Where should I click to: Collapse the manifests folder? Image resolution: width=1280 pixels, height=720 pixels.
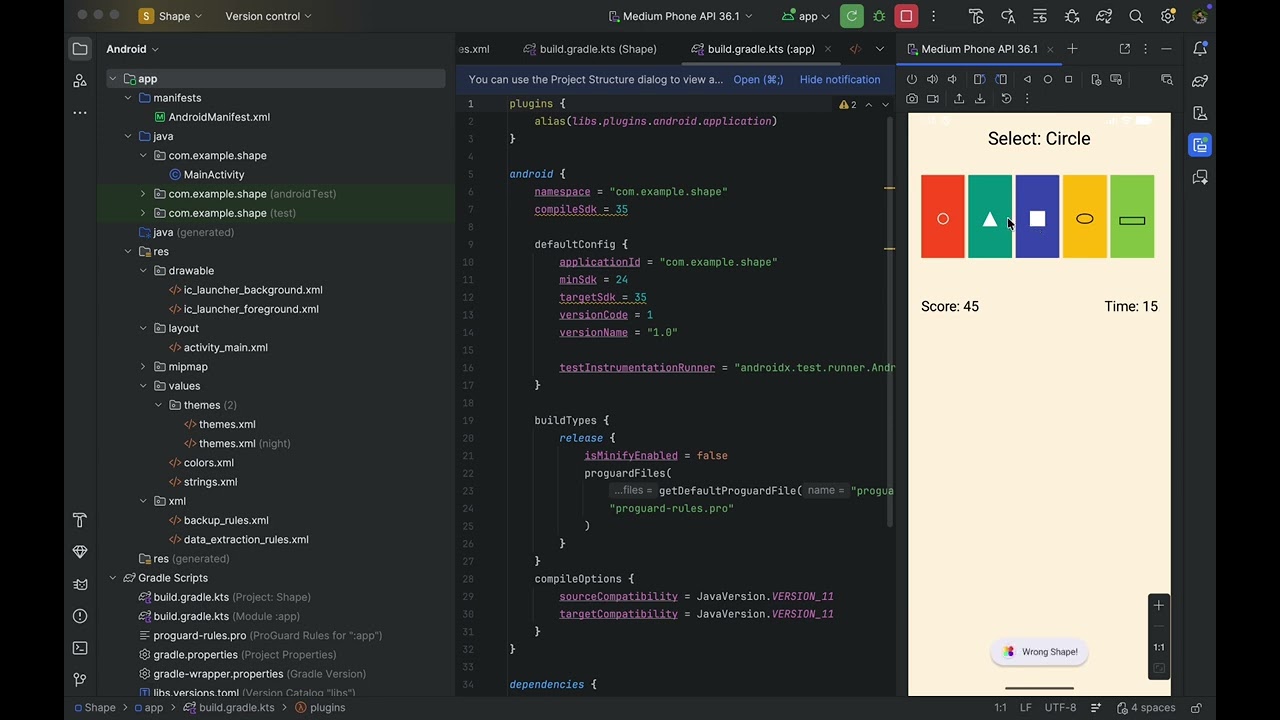pyautogui.click(x=128, y=98)
